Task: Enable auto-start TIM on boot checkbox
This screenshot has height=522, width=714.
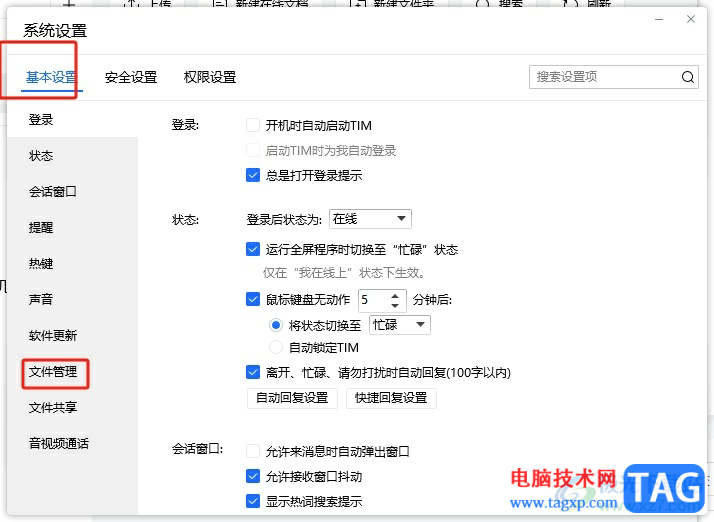Action: point(253,125)
